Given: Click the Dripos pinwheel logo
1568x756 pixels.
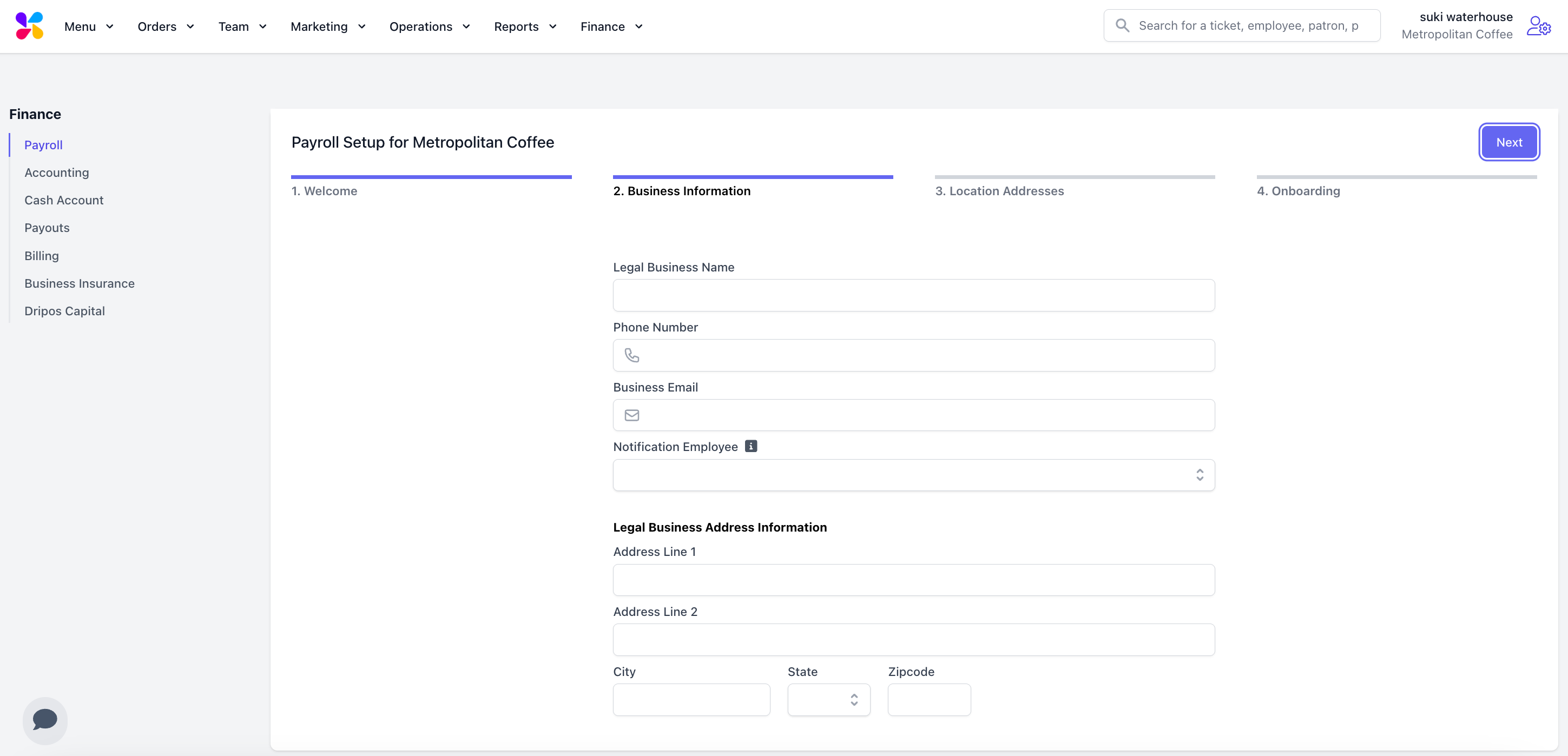Looking at the screenshot, I should pyautogui.click(x=29, y=25).
